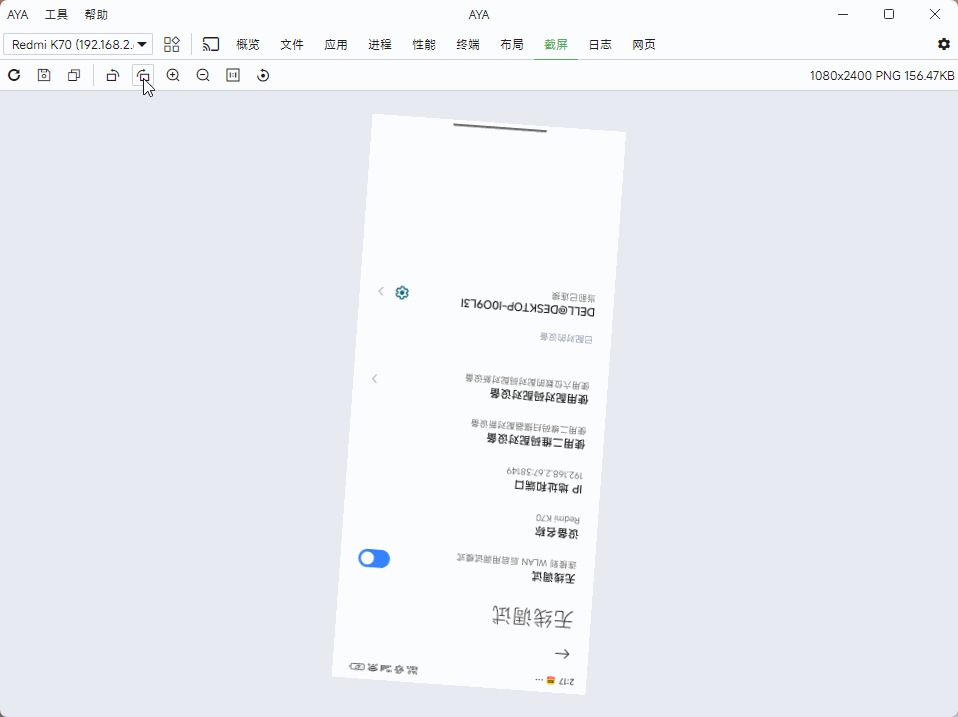Switch to the 日志 tab
The image size is (958, 717).
pos(600,44)
